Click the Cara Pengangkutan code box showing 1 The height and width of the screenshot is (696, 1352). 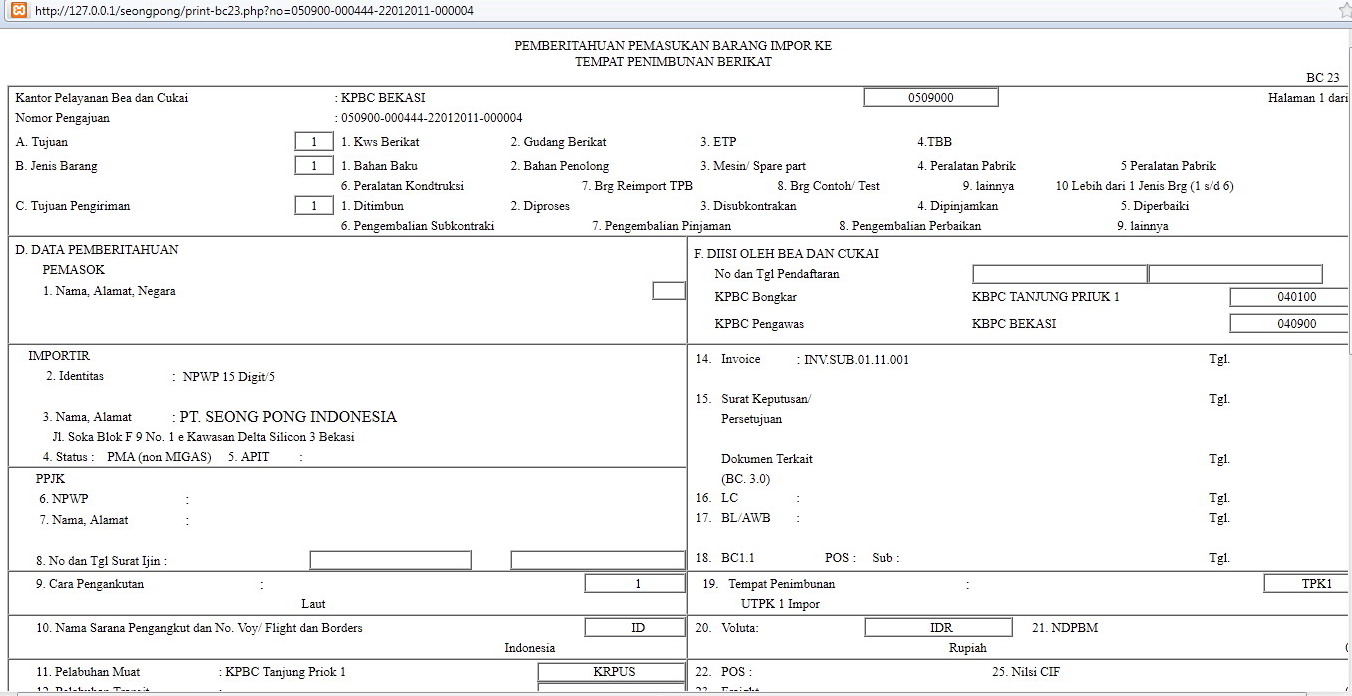[635, 583]
